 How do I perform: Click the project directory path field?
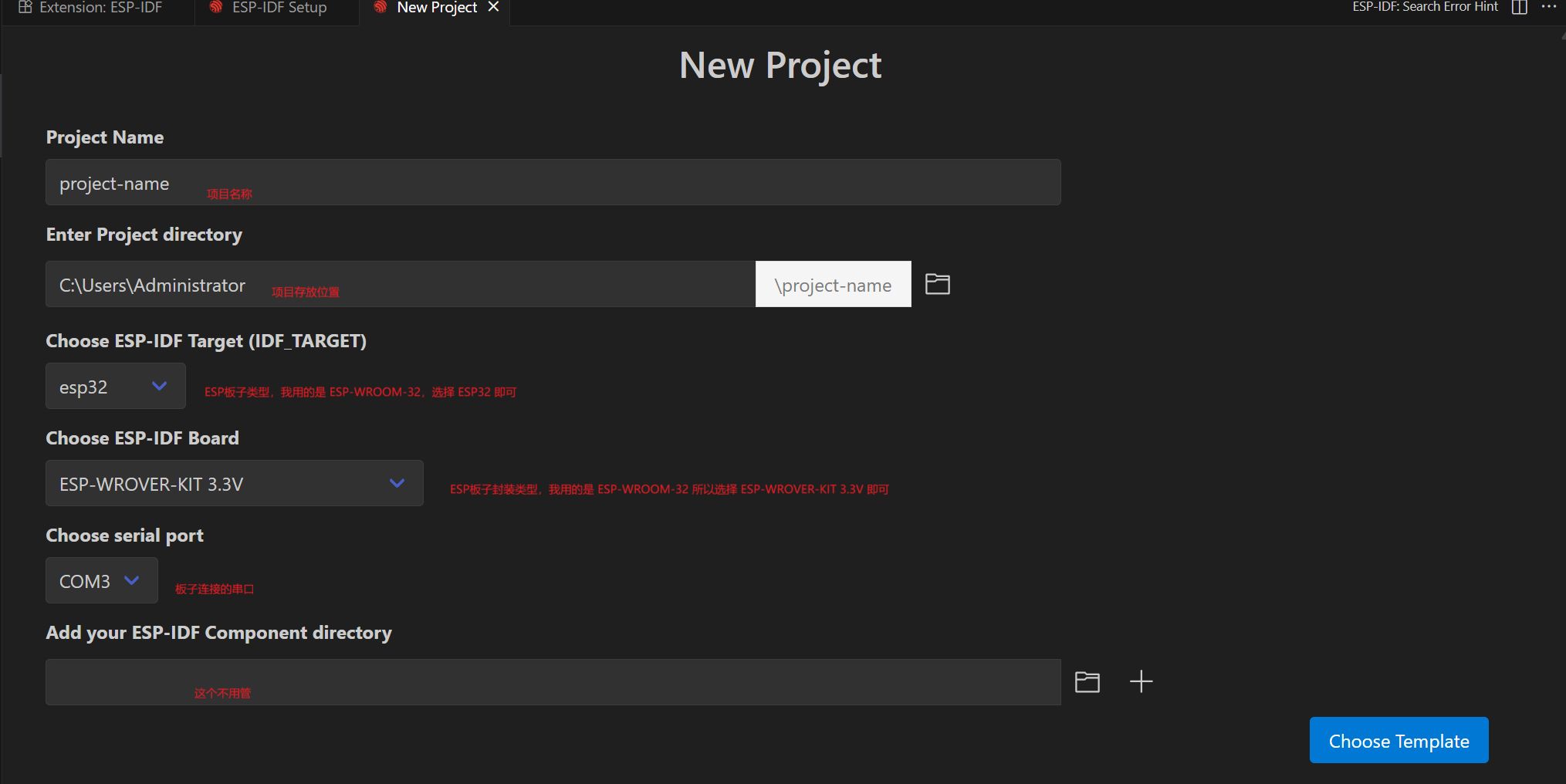point(400,284)
